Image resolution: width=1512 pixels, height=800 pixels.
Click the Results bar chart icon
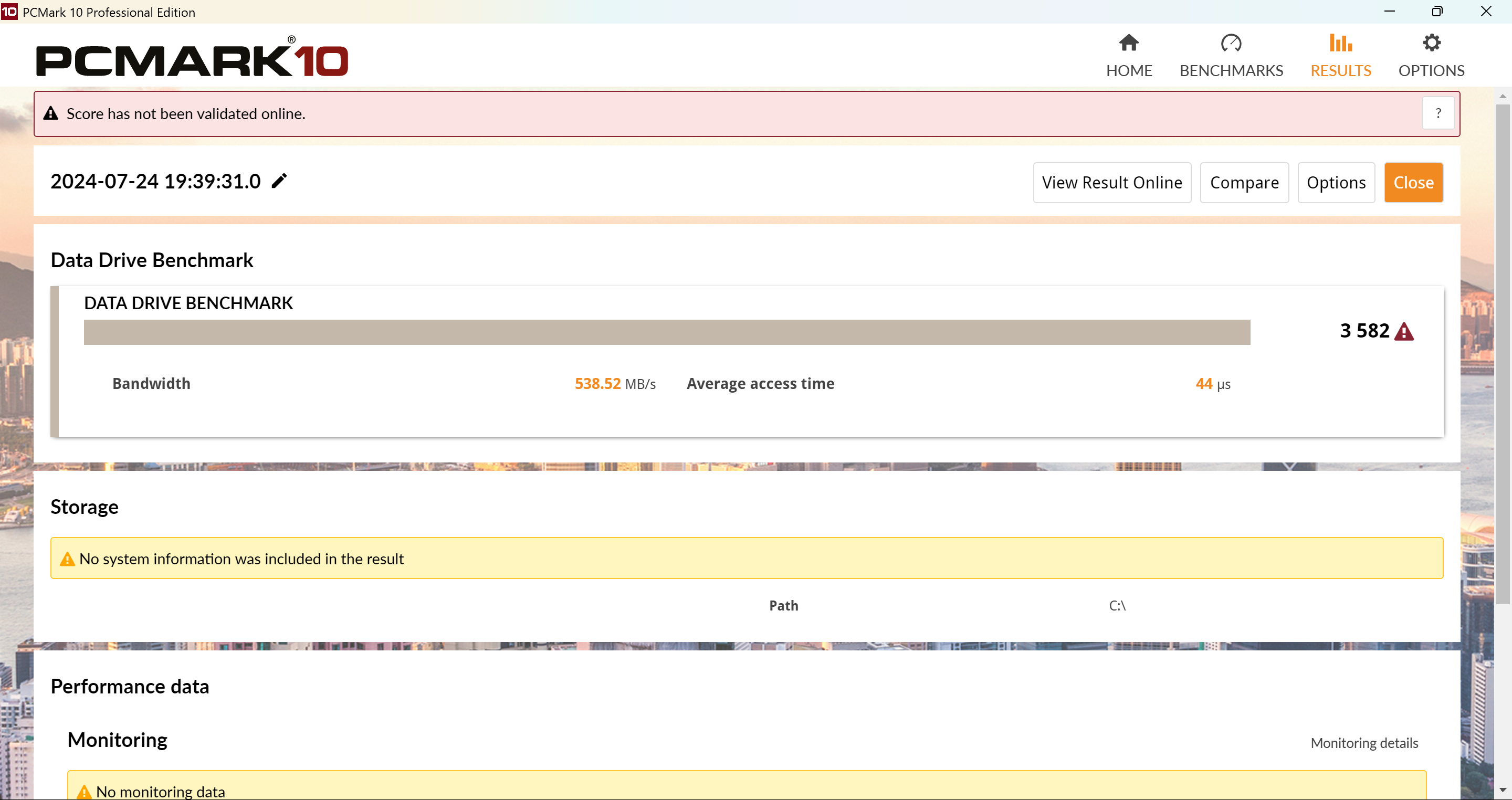click(1341, 43)
